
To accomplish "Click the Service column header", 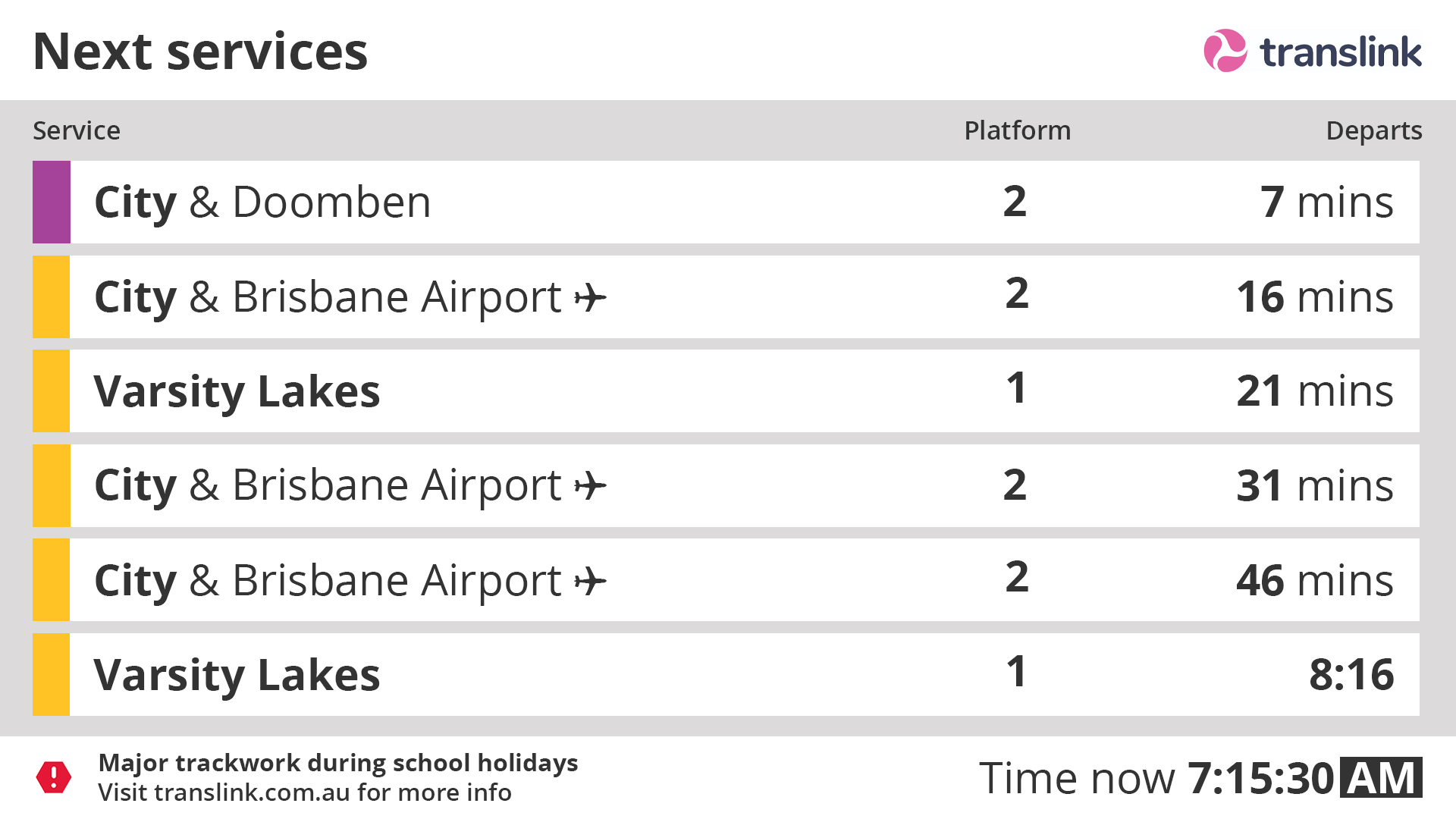I will click(77, 130).
